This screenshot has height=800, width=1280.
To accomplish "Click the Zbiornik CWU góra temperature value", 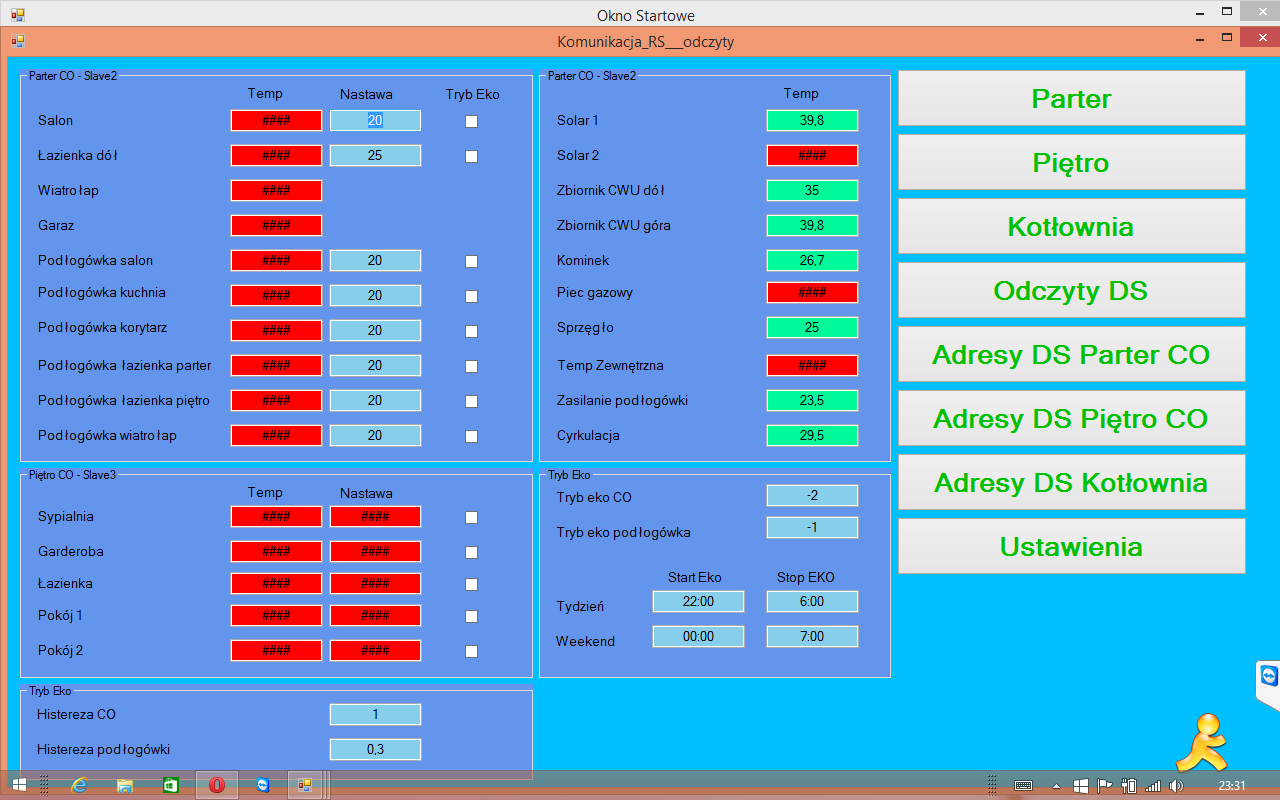I will click(812, 225).
